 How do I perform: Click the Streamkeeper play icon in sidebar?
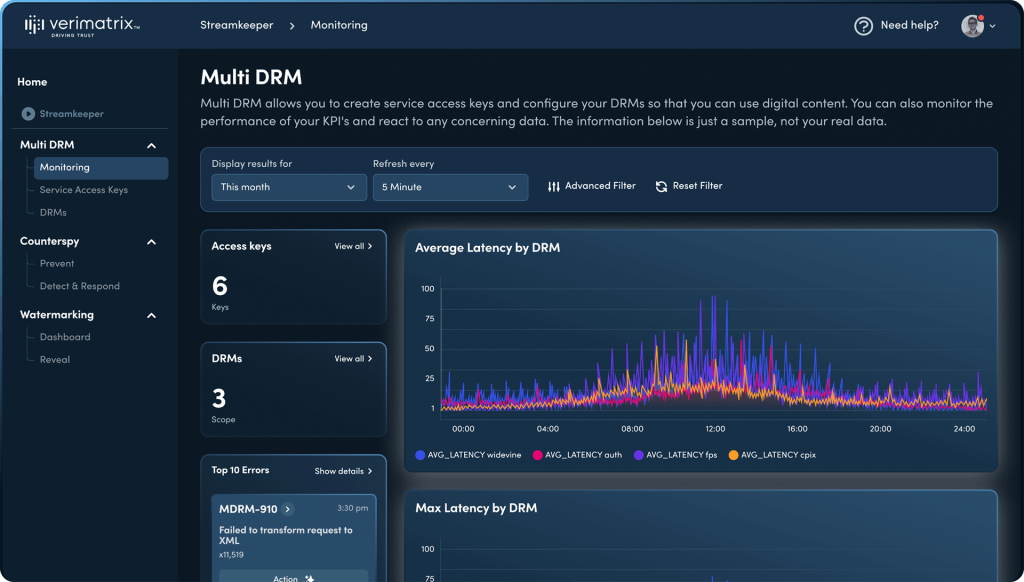28,114
